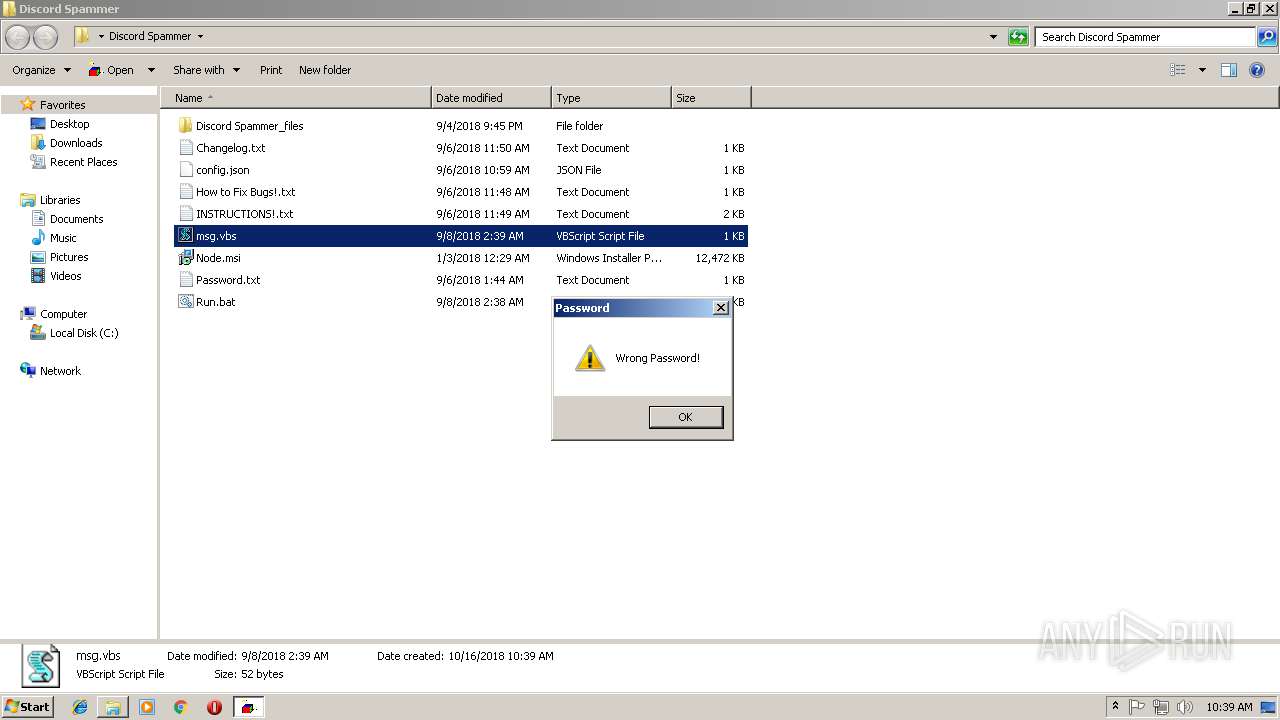The image size is (1280, 720).
Task: Click the Action Center flag icon
Action: pyautogui.click(x=1137, y=707)
